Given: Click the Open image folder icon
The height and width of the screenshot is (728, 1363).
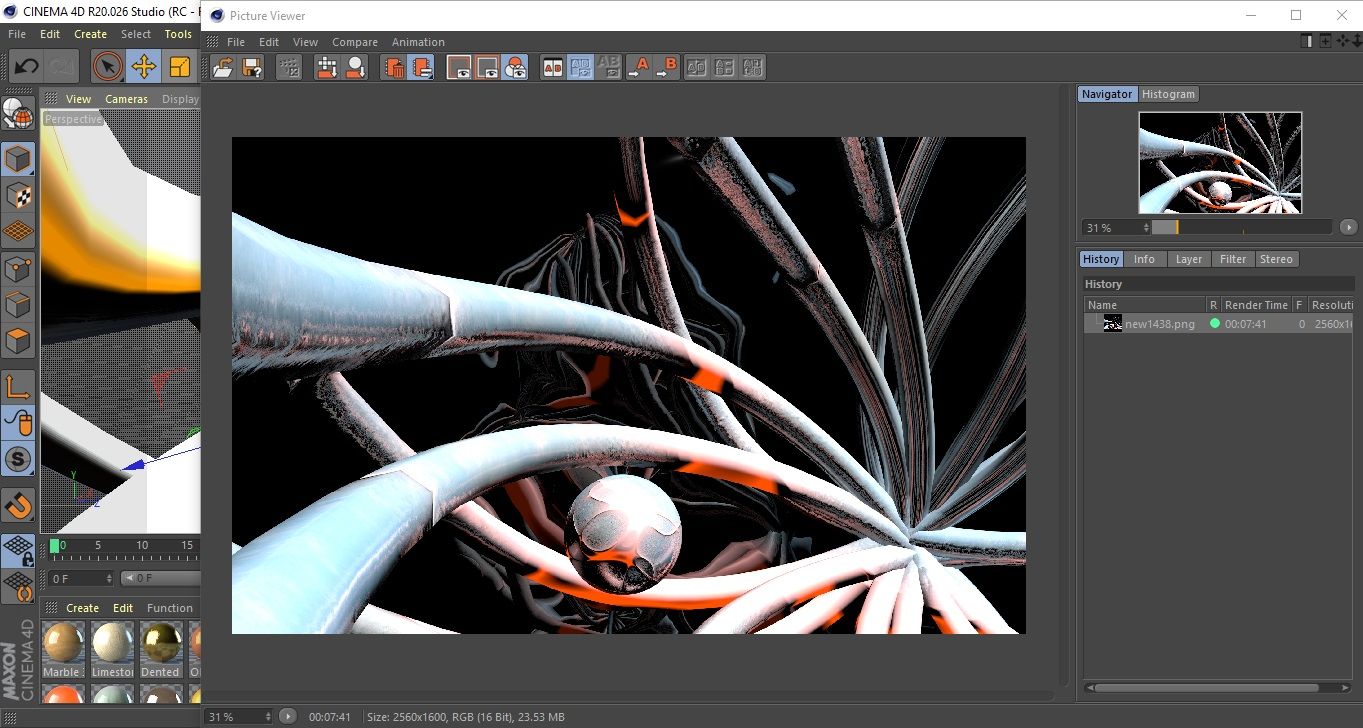Looking at the screenshot, I should pyautogui.click(x=223, y=68).
